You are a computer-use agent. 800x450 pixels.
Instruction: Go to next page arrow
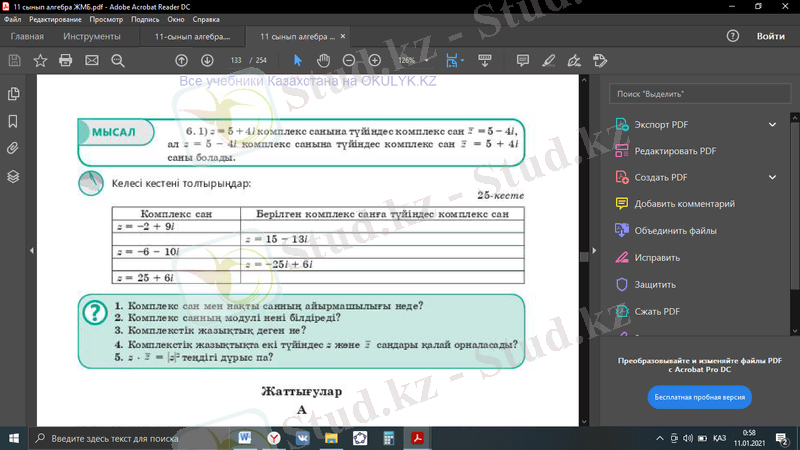click(x=207, y=60)
